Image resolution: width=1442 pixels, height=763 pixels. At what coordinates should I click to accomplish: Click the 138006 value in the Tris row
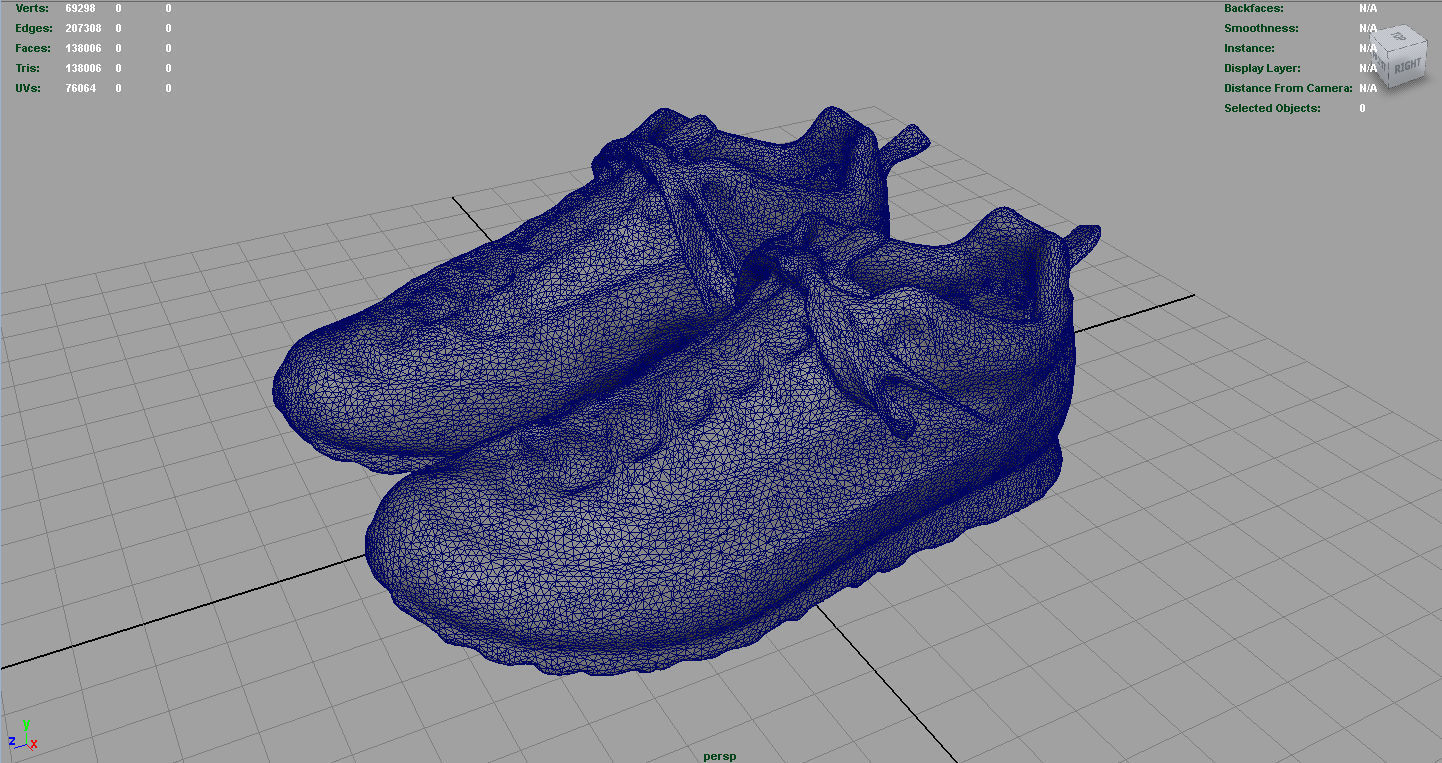pyautogui.click(x=83, y=68)
